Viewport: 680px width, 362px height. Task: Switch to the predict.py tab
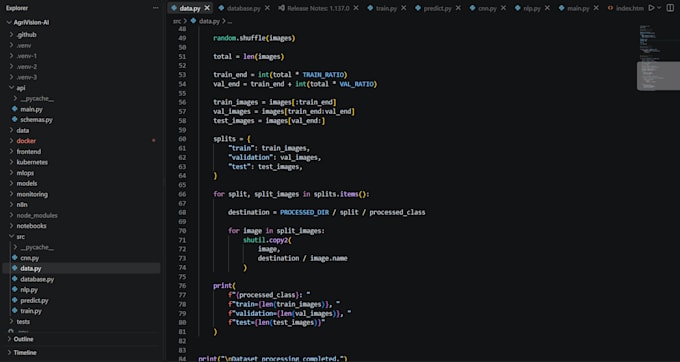(437, 8)
